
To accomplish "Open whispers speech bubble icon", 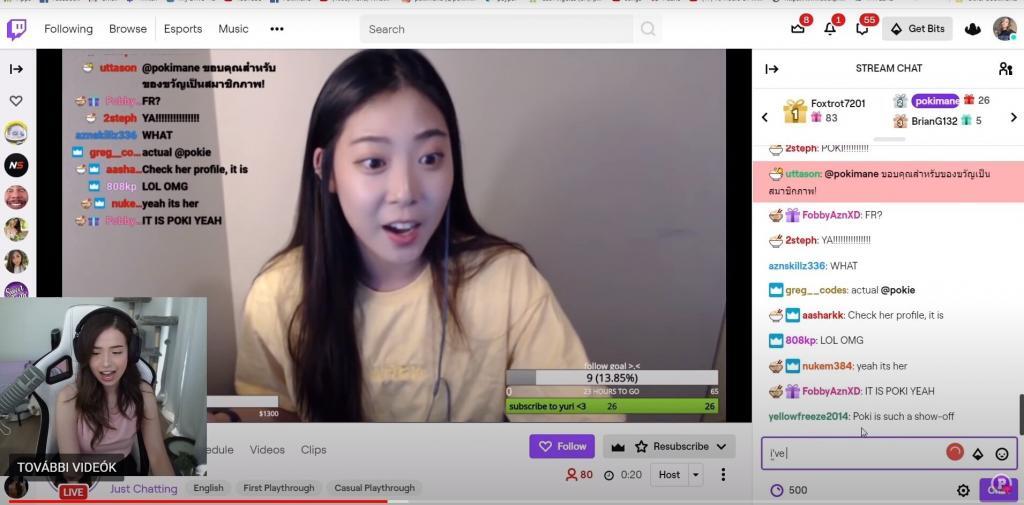I will click(x=862, y=29).
